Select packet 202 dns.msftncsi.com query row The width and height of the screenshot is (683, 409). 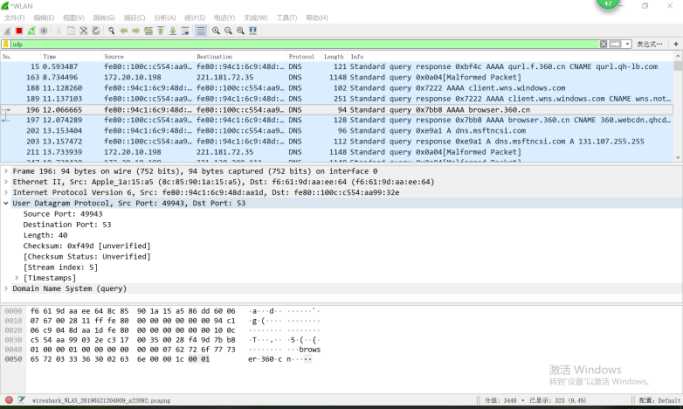point(337,131)
